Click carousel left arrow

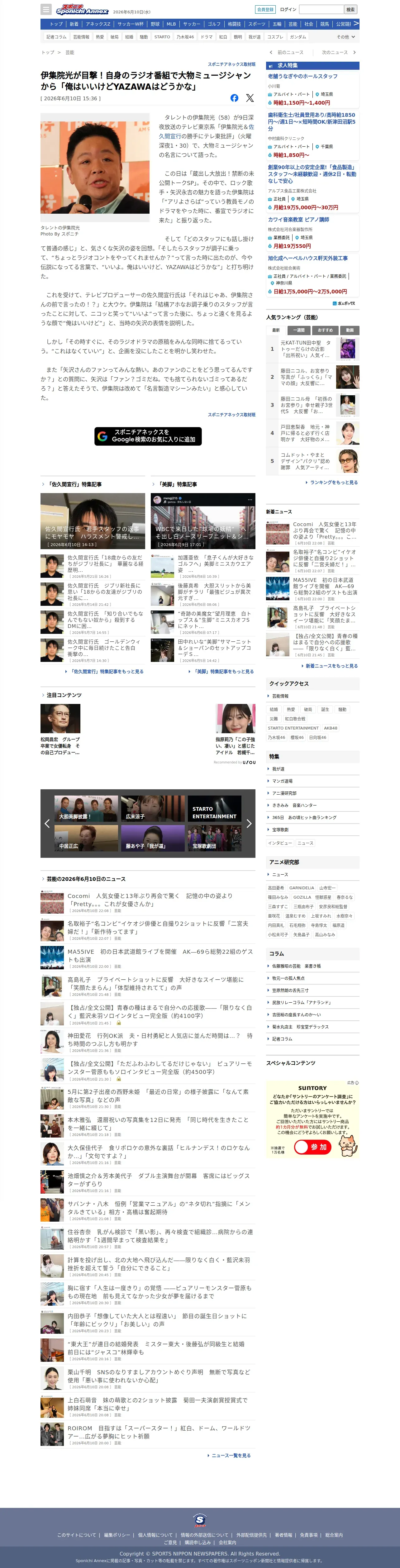click(x=47, y=824)
